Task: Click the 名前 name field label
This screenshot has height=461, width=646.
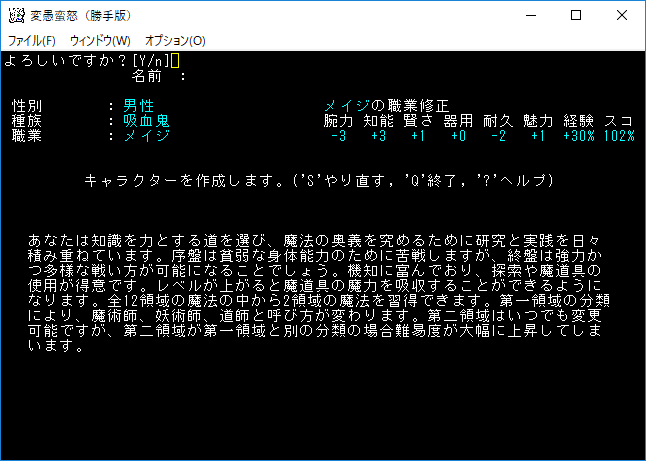Action: [x=146, y=75]
